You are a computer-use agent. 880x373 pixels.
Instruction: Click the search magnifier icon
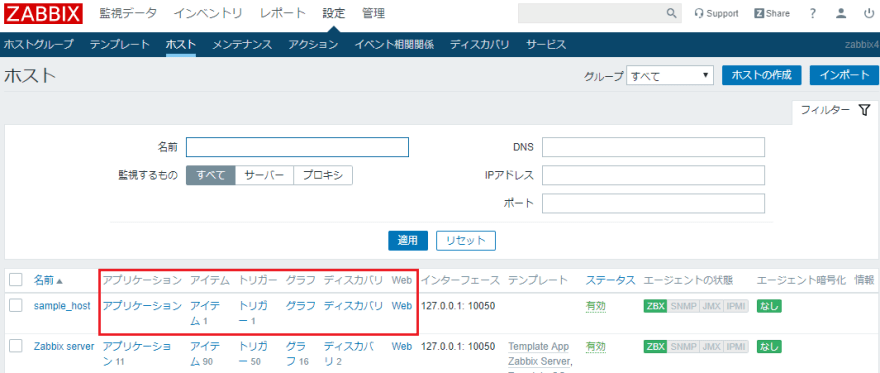coord(671,13)
